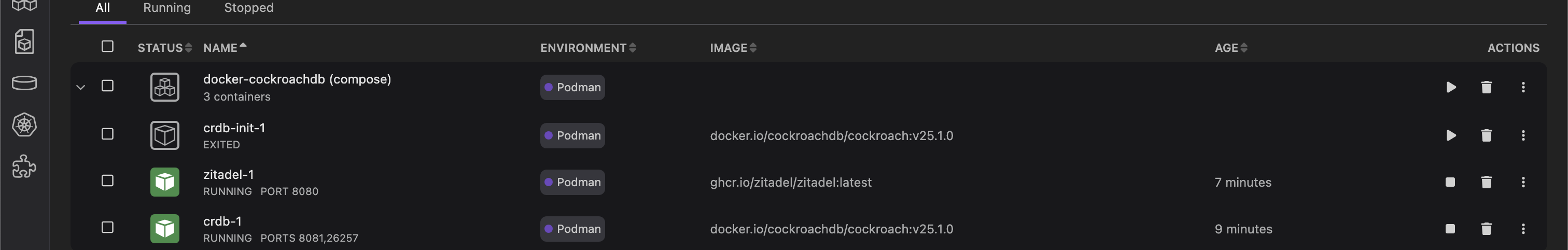This screenshot has height=250, width=1568.
Task: Check the crdb-init-1 row checkbox
Action: pos(108,134)
